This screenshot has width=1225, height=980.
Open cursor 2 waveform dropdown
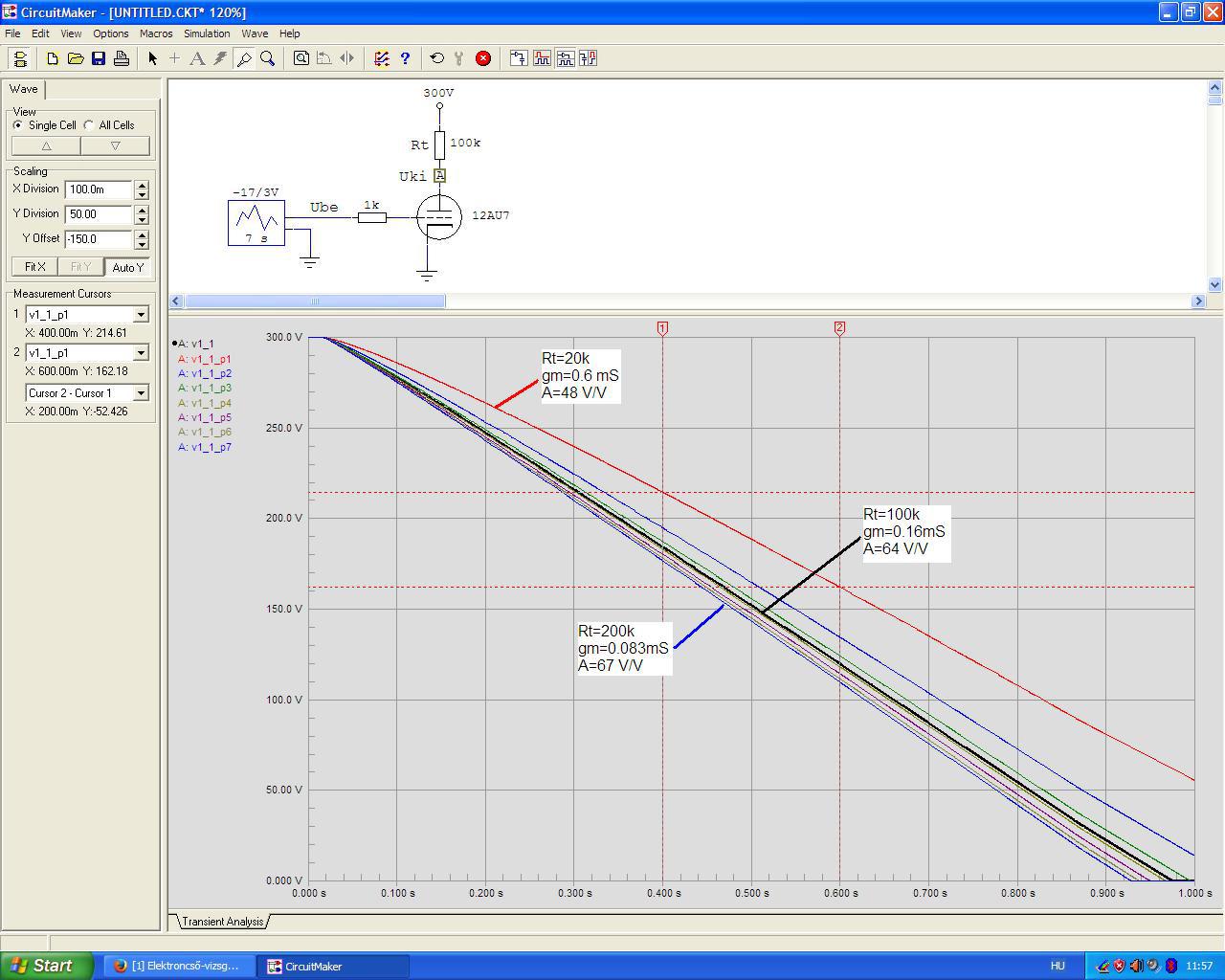pos(141,353)
